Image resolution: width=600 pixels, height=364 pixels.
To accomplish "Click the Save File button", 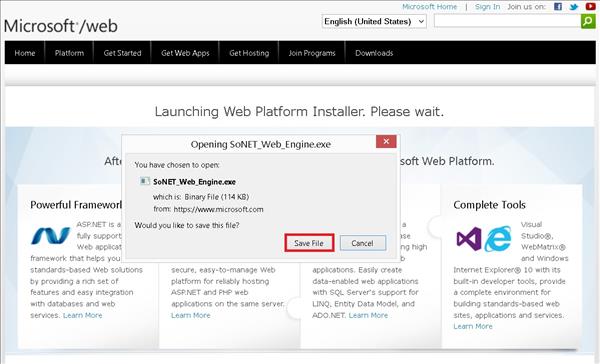I will [309, 243].
